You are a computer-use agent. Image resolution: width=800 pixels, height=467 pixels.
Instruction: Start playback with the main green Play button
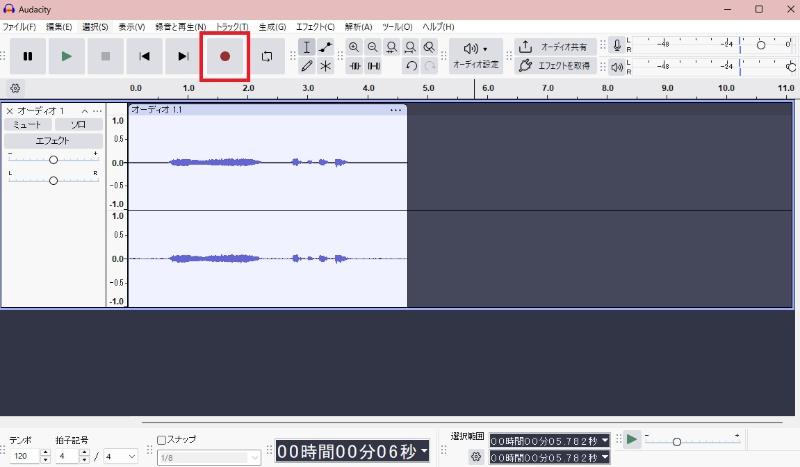(66, 56)
